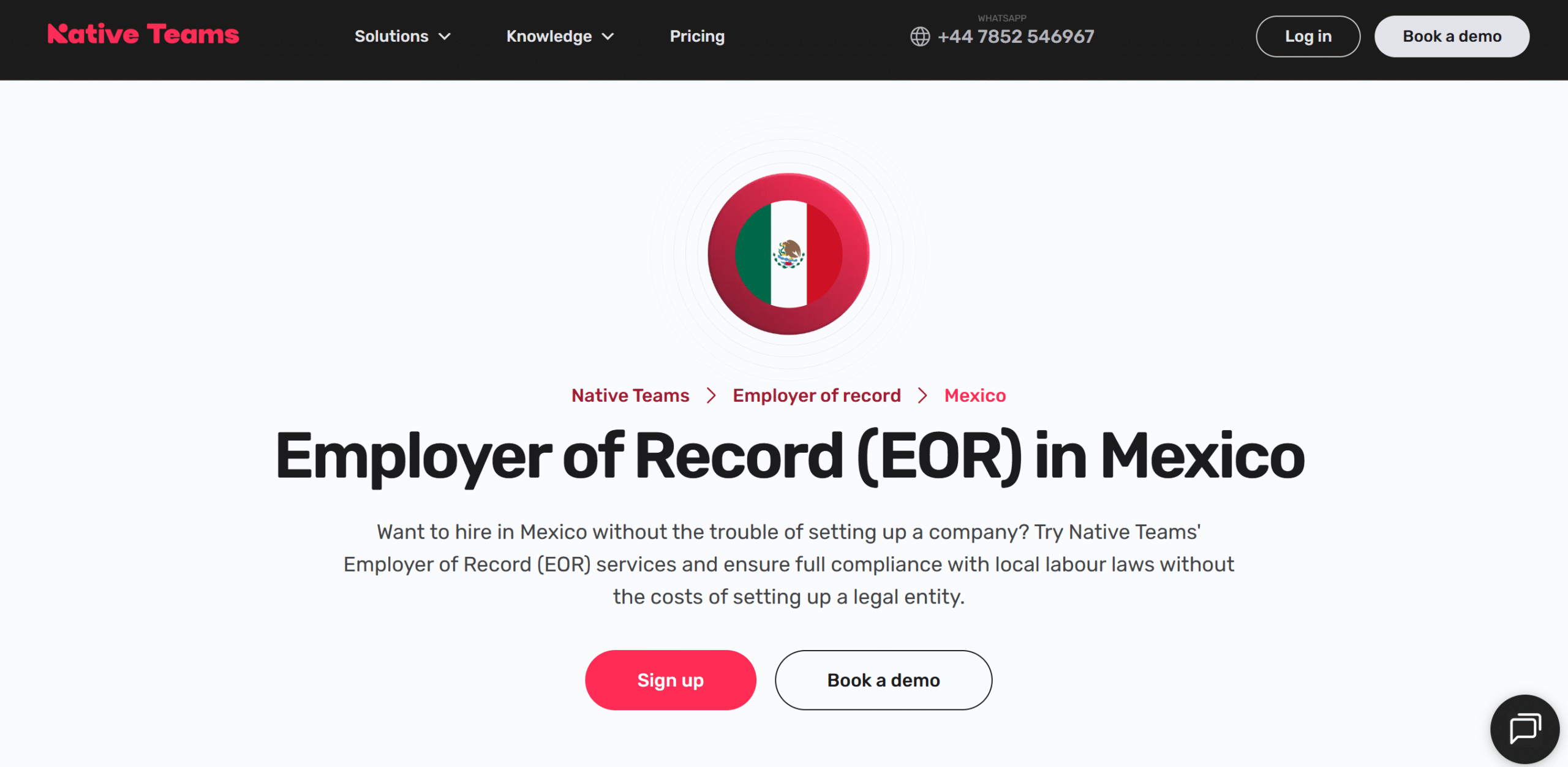Click the Solutions chevron arrow
This screenshot has width=1568, height=767.
pos(445,37)
